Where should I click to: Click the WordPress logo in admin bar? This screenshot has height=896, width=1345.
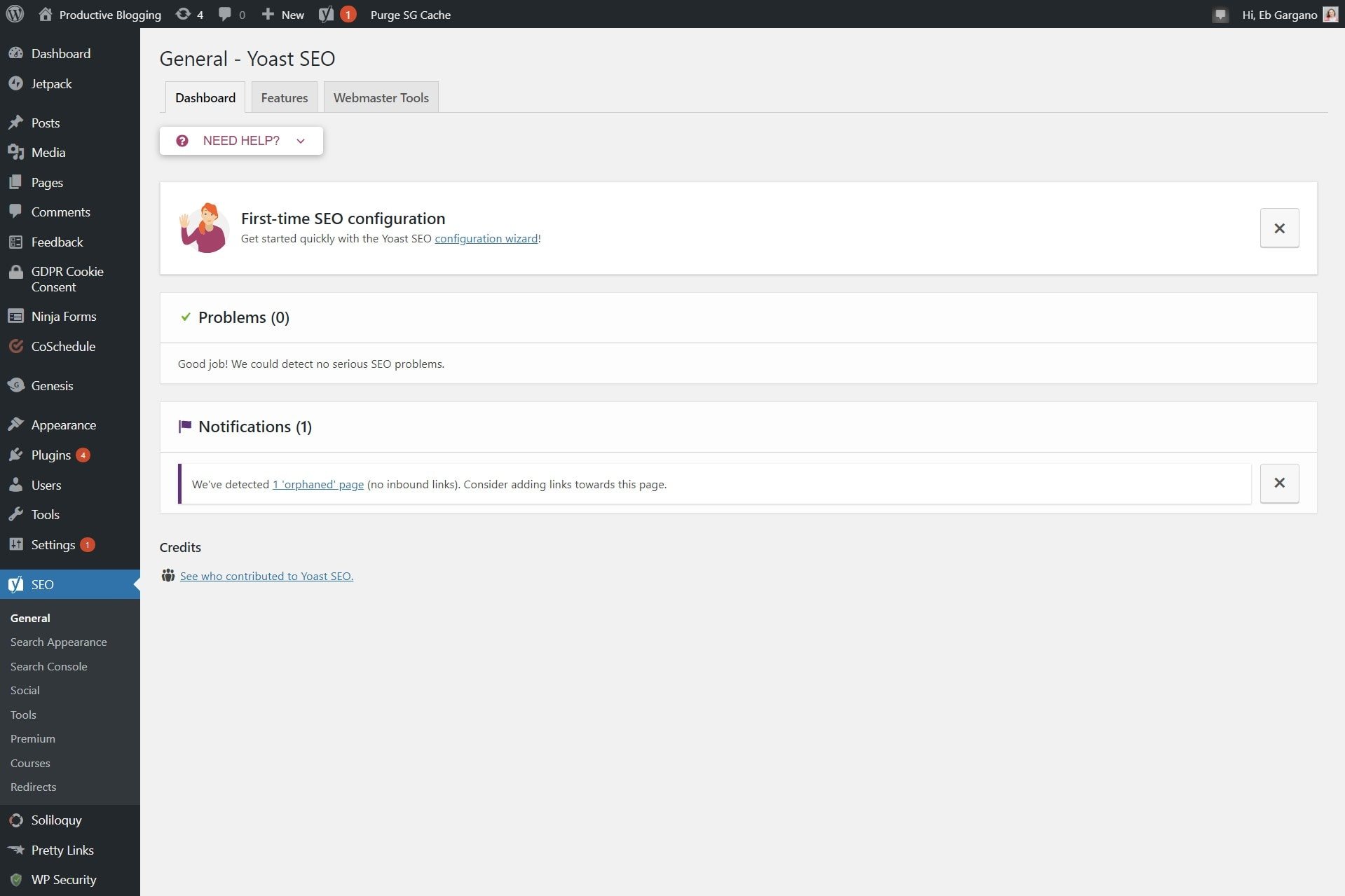pos(15,14)
